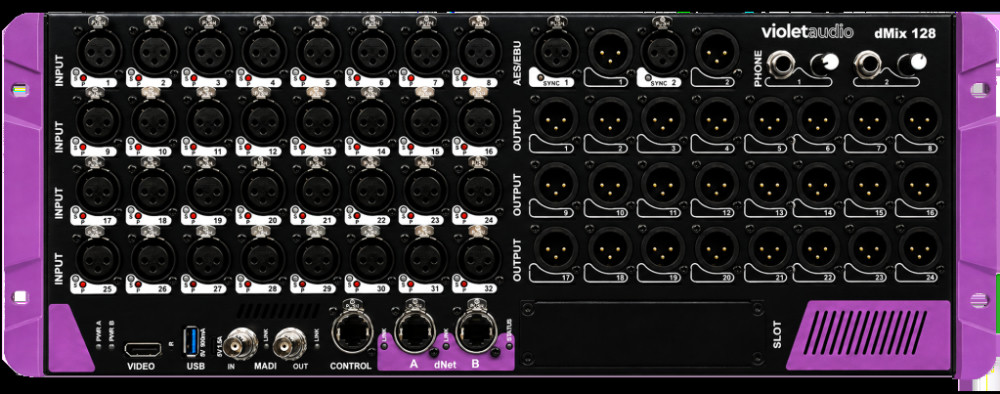
Task: Select XLR output connector 1
Action: (555, 119)
